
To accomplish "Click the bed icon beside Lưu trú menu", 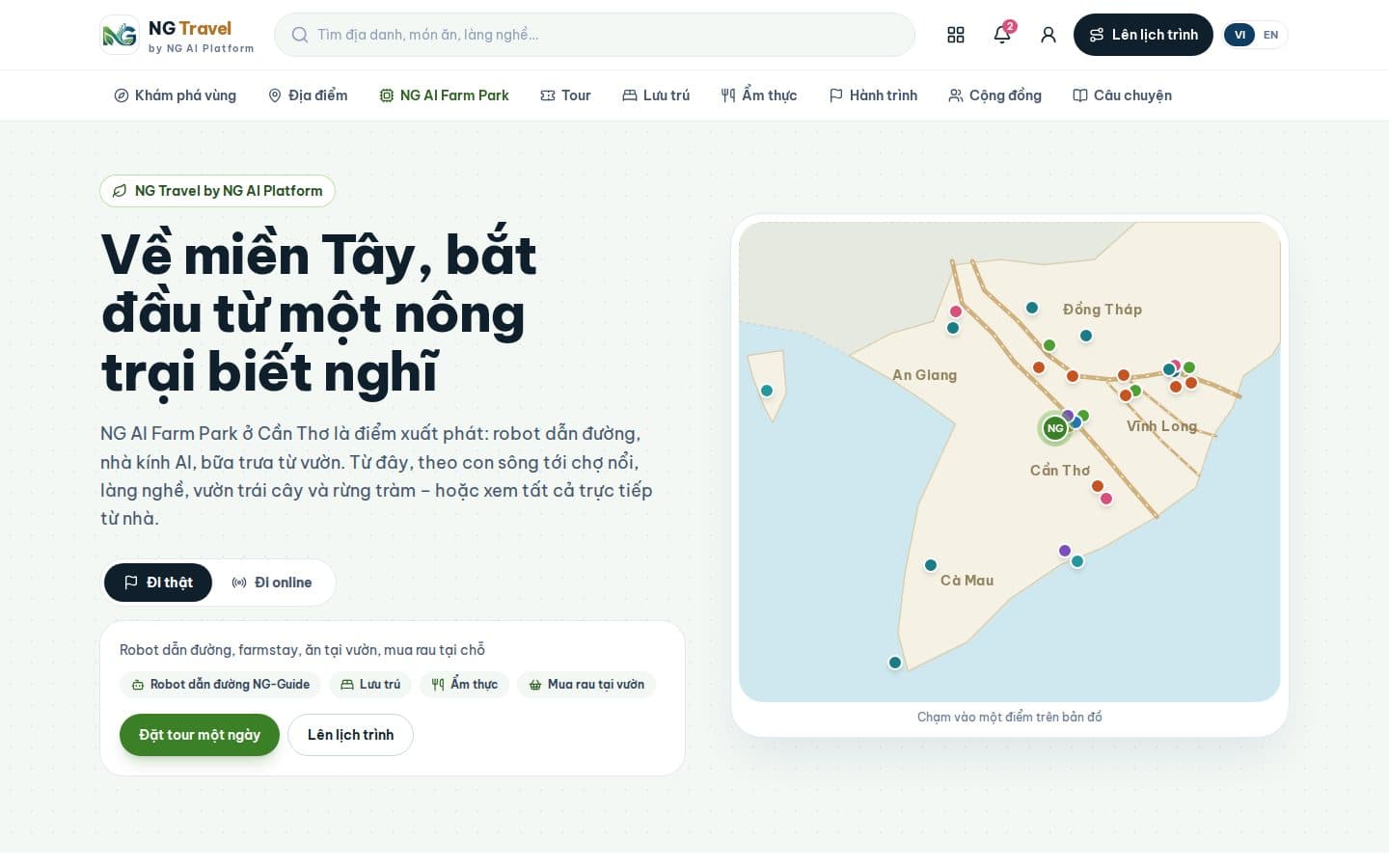I will pos(630,95).
